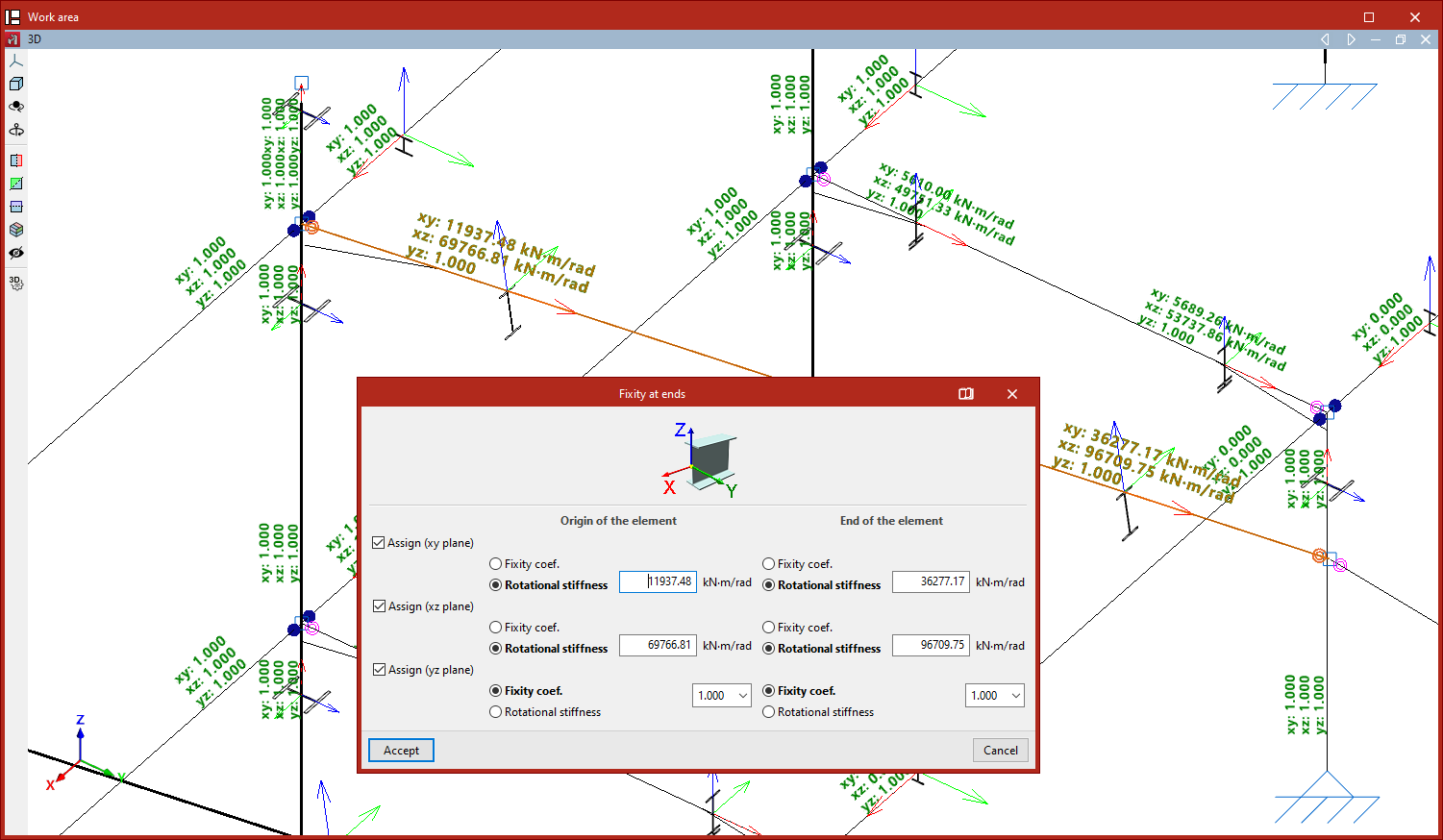The width and height of the screenshot is (1443, 840).
Task: Activate the free orbit rotation tool
Action: pos(15,107)
